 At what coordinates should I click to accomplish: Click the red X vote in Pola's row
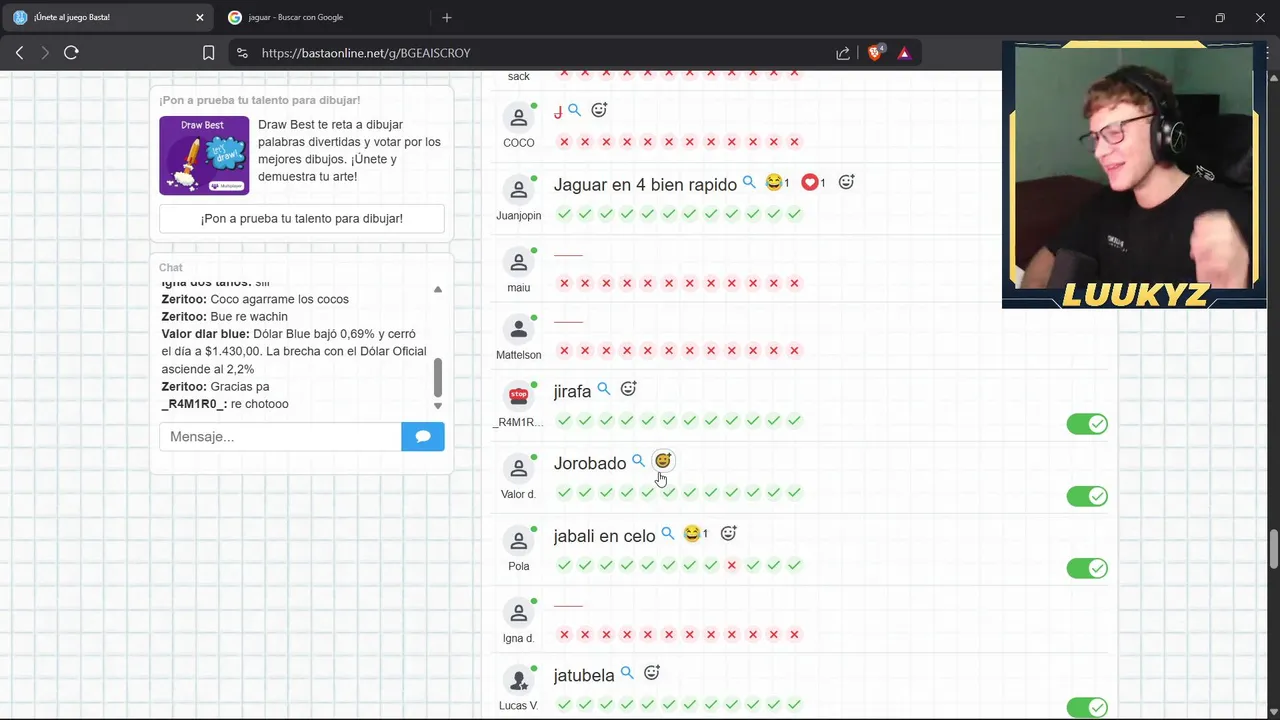(731, 565)
